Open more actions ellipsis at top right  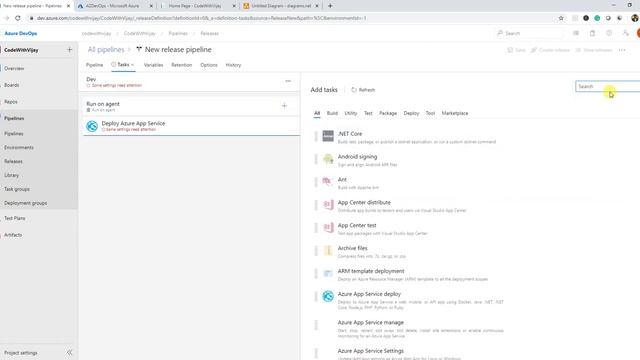click(x=622, y=50)
